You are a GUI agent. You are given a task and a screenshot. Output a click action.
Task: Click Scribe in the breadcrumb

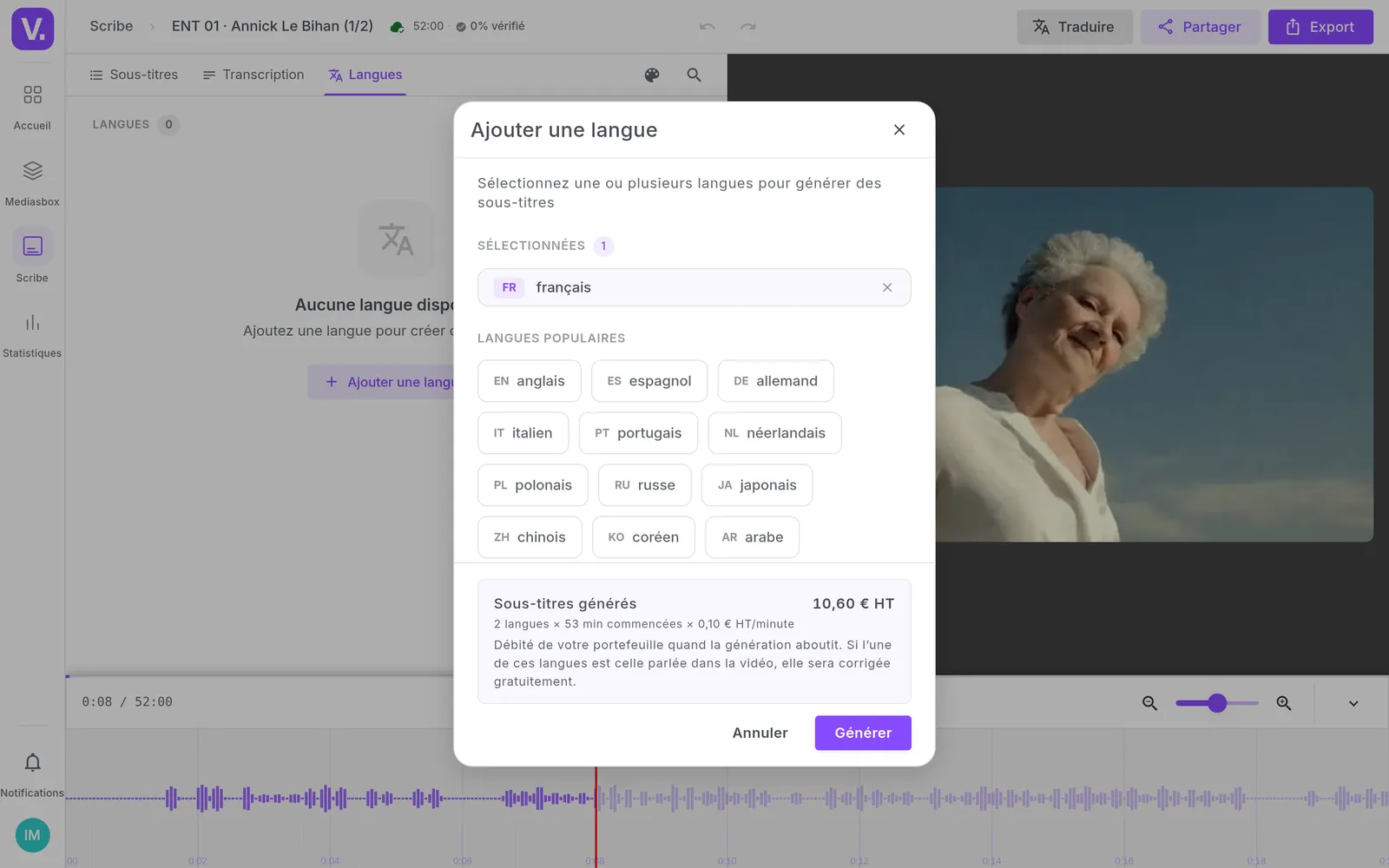tap(111, 26)
